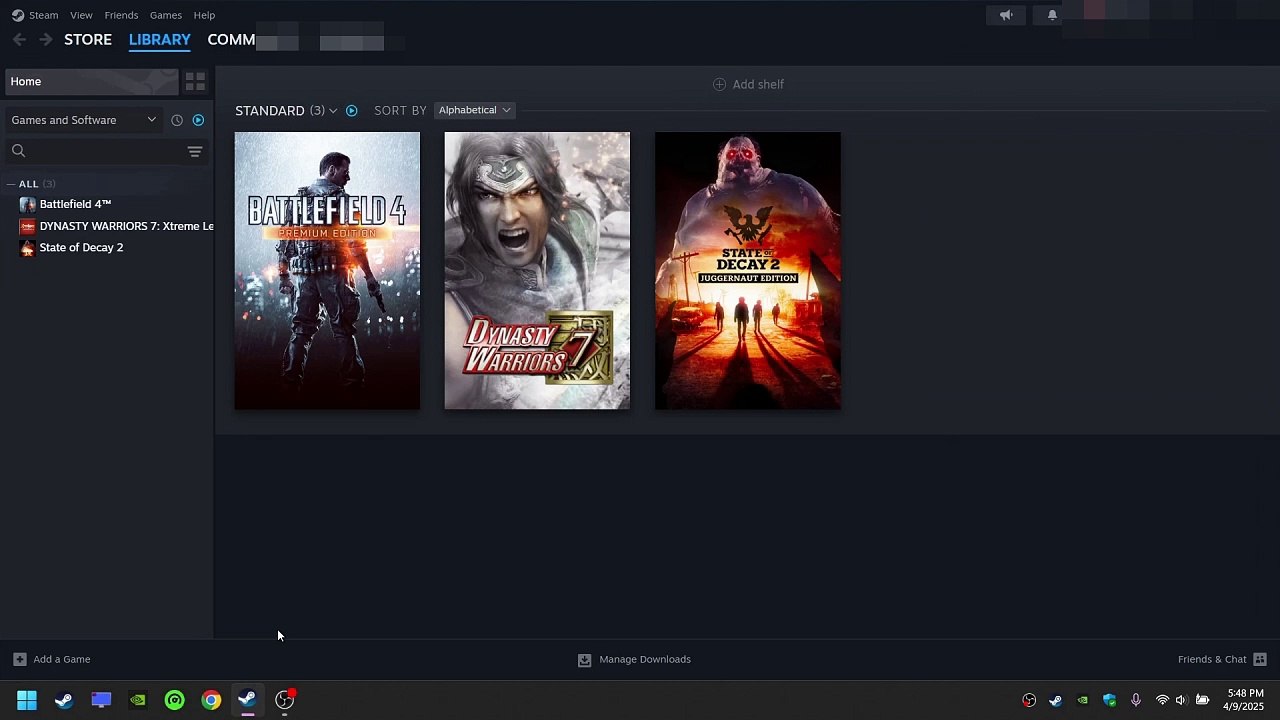This screenshot has height=720, width=1280.
Task: Open the Games and Software dropdown
Action: pos(84,120)
